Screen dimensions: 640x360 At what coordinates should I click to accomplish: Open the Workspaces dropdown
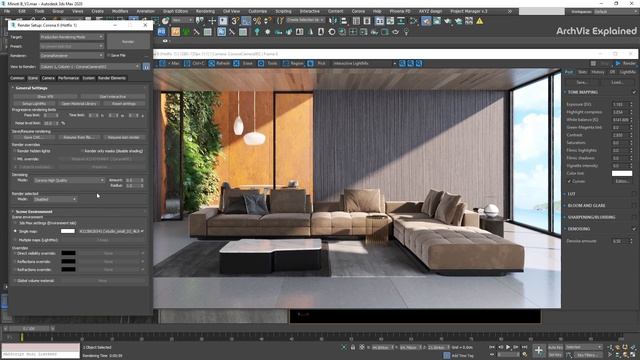coord(616,12)
